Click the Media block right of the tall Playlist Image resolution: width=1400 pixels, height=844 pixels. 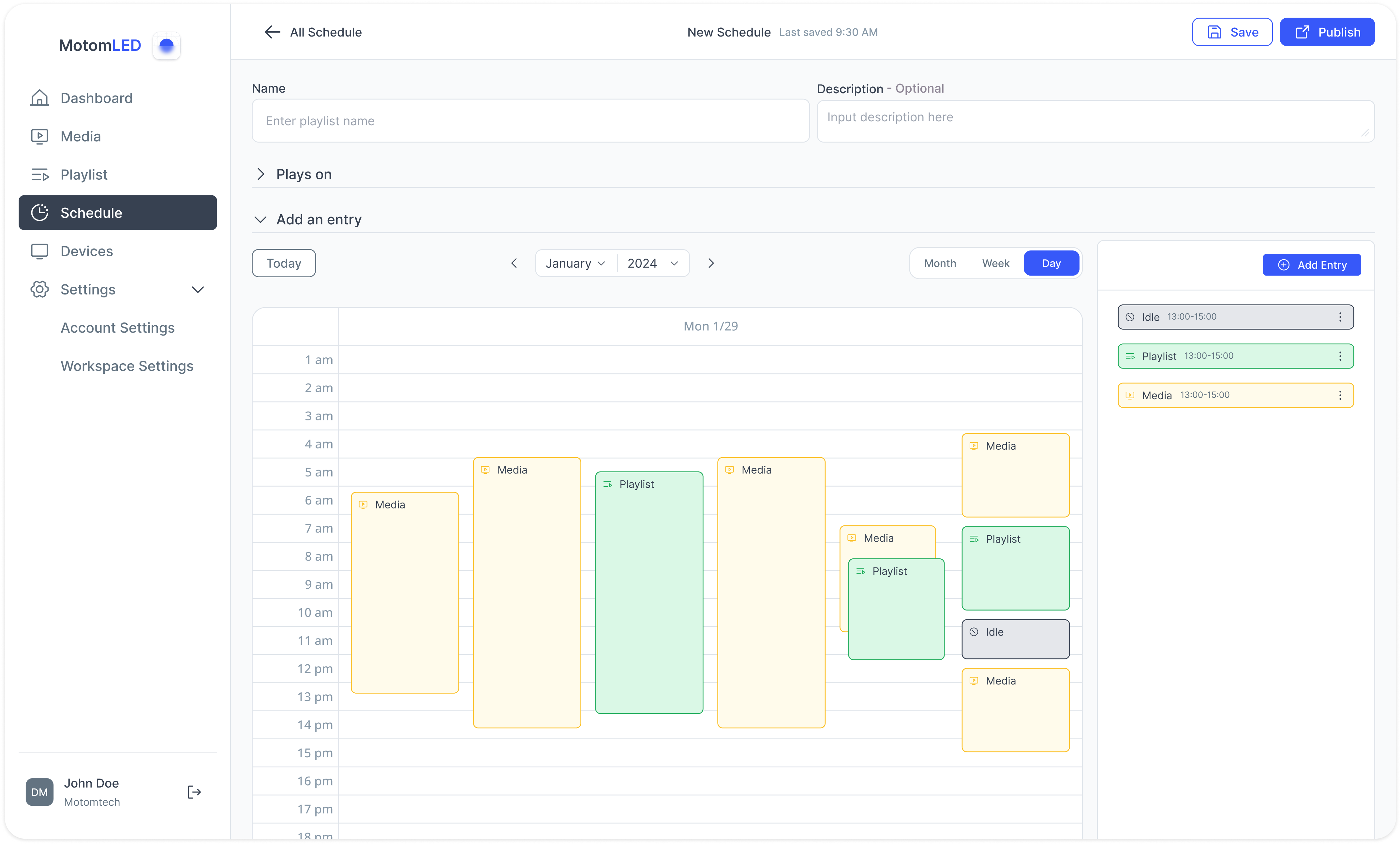click(772, 592)
